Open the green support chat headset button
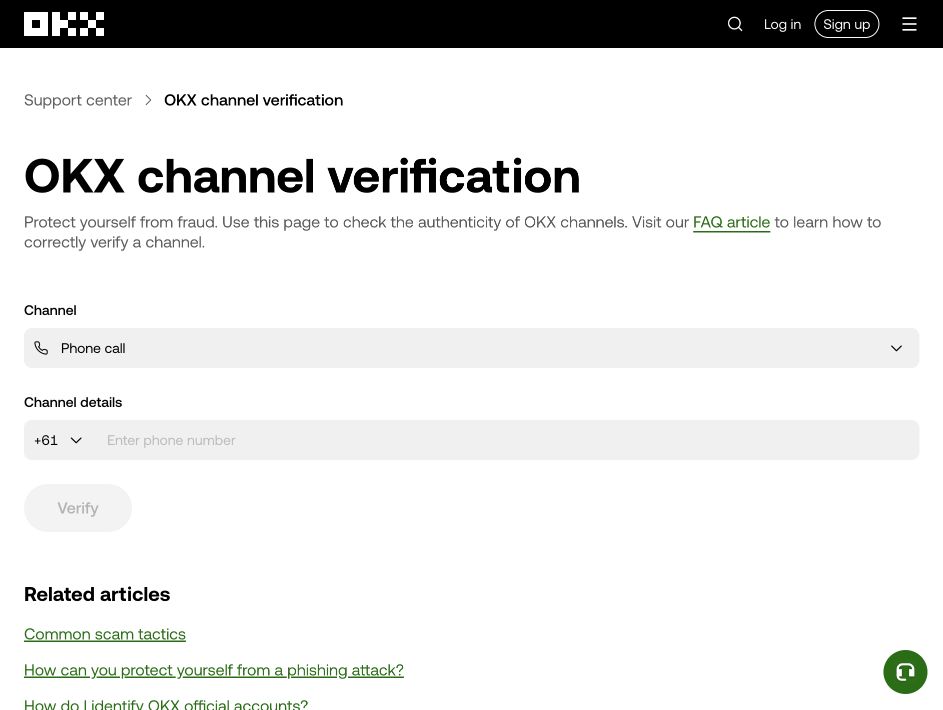The image size is (943, 710). [905, 672]
